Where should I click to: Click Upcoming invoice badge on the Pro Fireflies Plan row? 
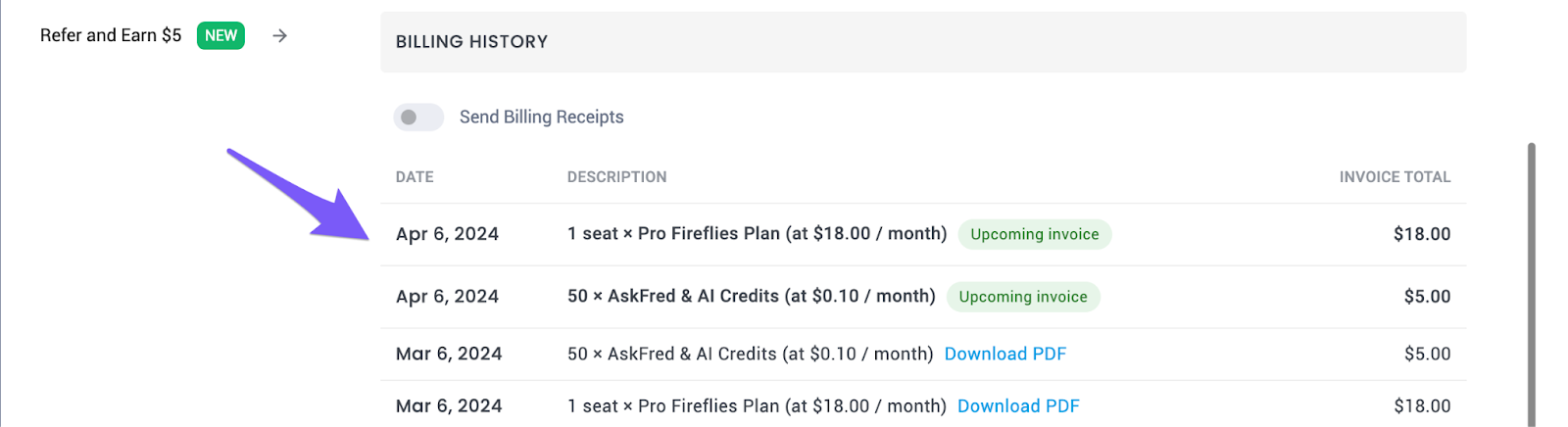click(x=1034, y=235)
